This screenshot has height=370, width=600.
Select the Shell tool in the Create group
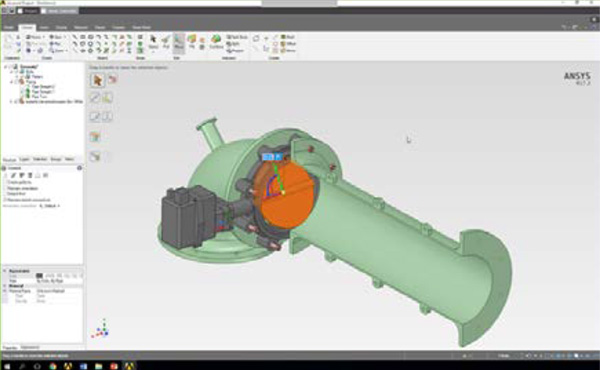click(x=288, y=37)
